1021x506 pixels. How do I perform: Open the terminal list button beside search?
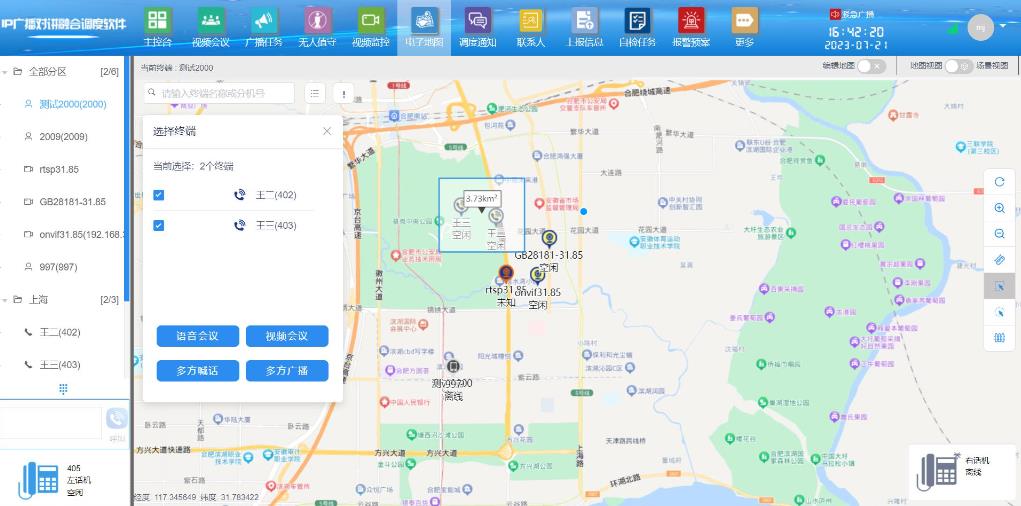pyautogui.click(x=315, y=93)
